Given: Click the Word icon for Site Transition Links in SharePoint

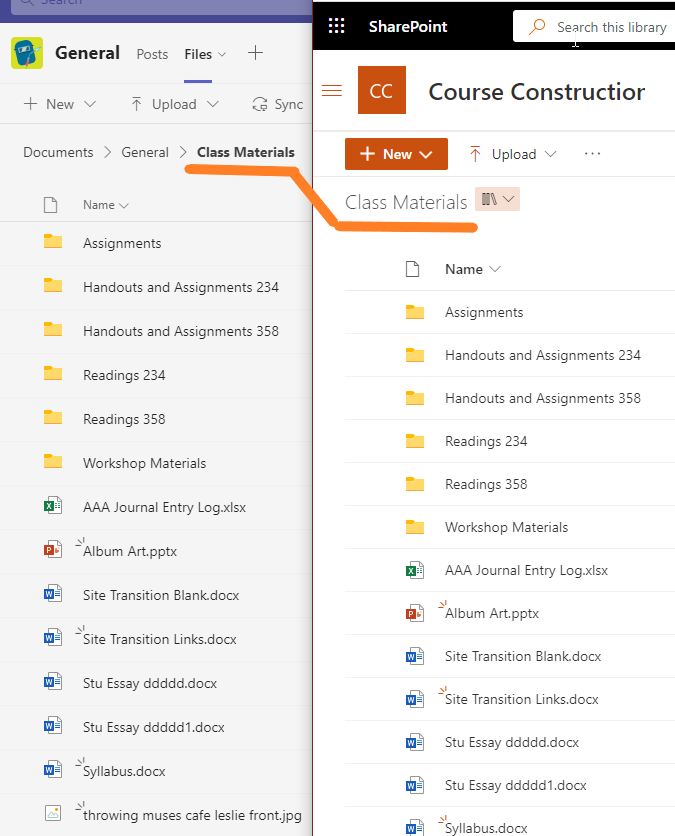Looking at the screenshot, I should (415, 699).
